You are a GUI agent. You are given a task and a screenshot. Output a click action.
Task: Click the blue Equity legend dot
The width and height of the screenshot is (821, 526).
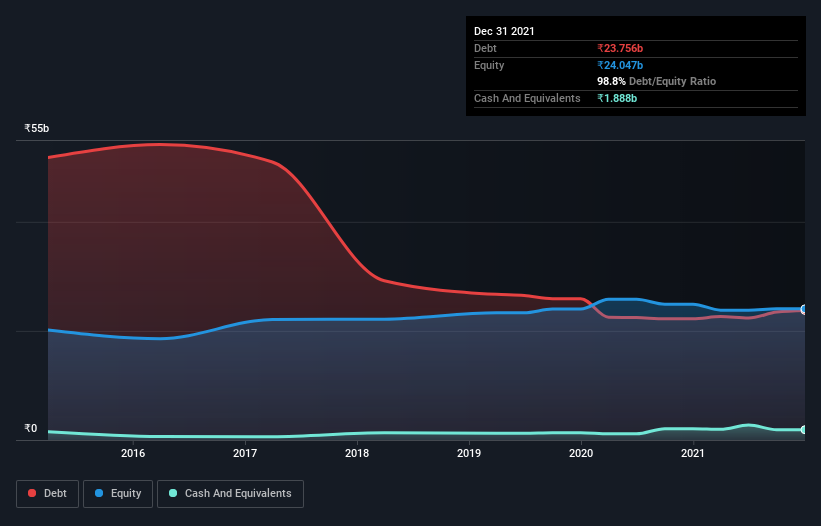point(99,493)
